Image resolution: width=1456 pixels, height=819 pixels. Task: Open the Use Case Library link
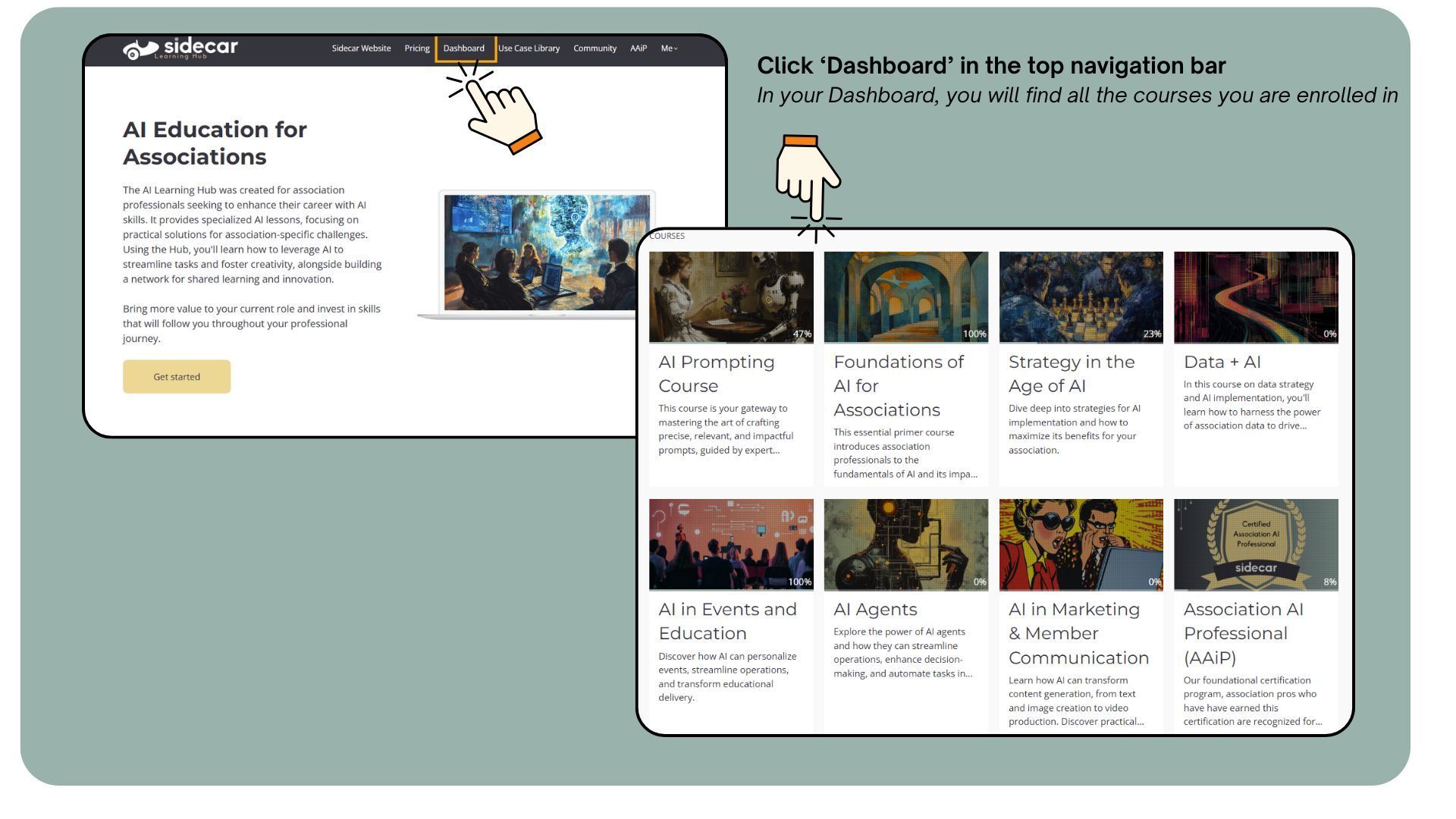click(529, 49)
